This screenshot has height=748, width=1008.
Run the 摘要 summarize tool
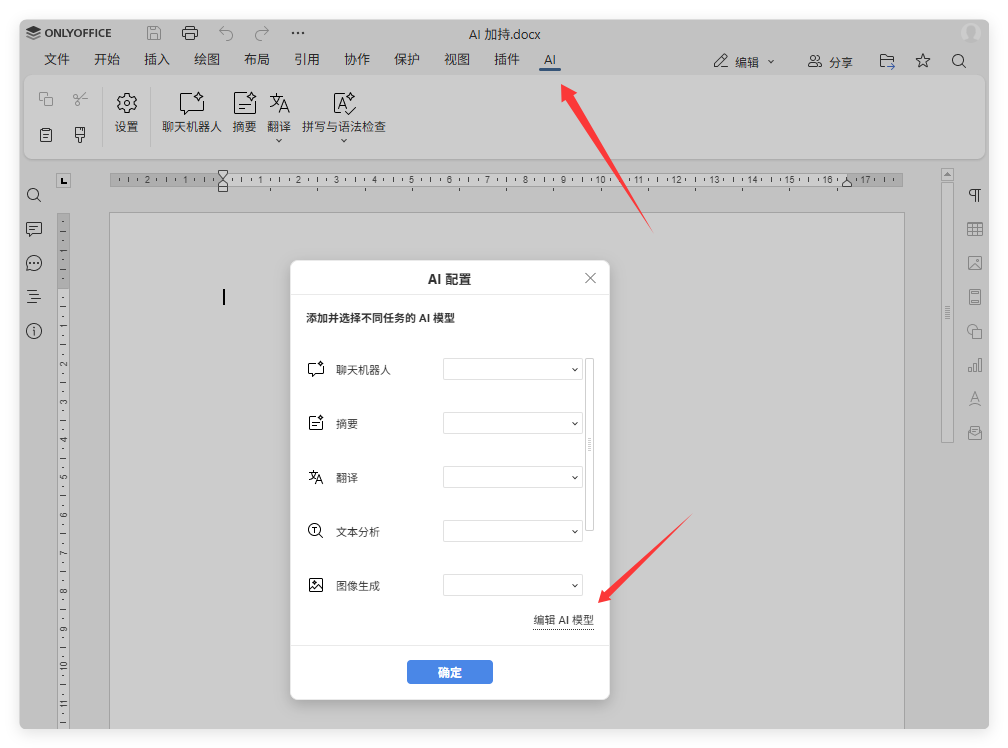244,112
